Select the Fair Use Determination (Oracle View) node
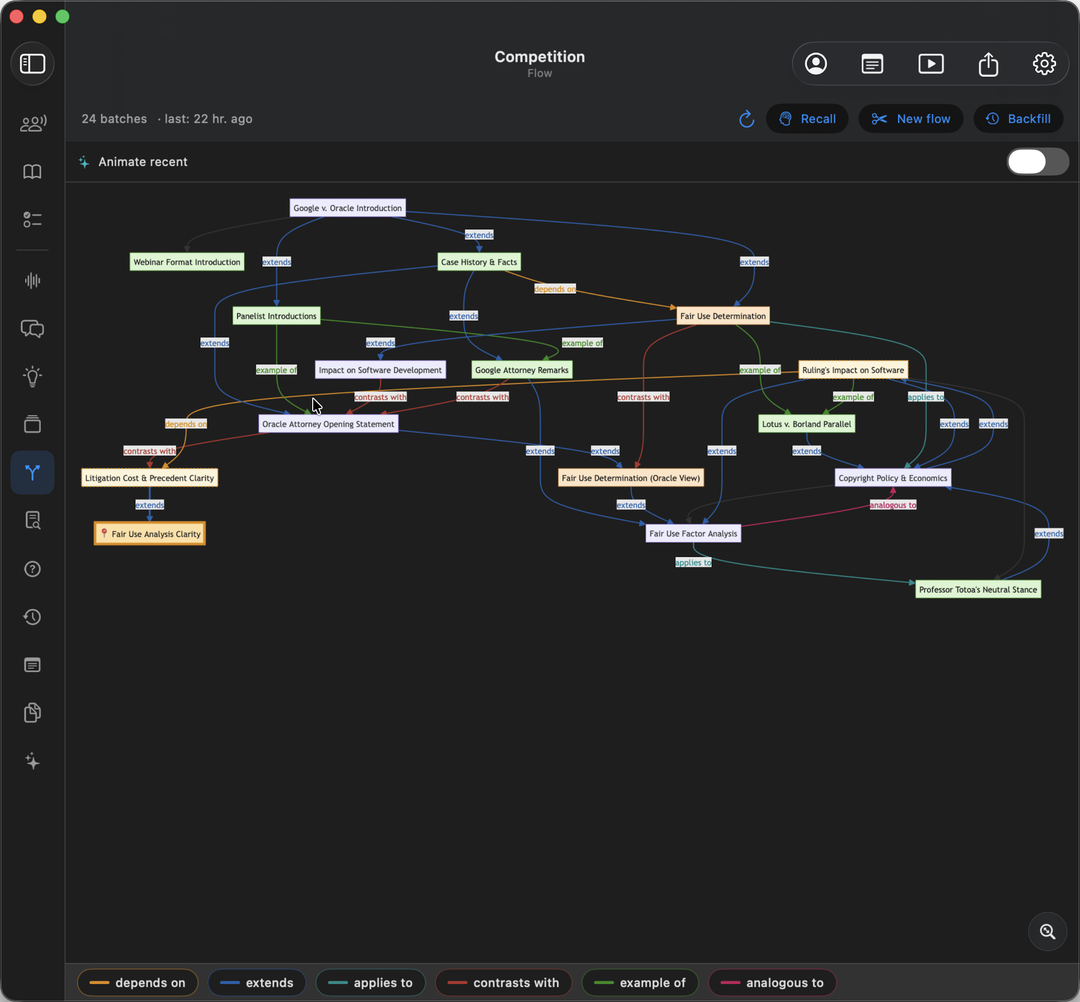 pyautogui.click(x=630, y=478)
